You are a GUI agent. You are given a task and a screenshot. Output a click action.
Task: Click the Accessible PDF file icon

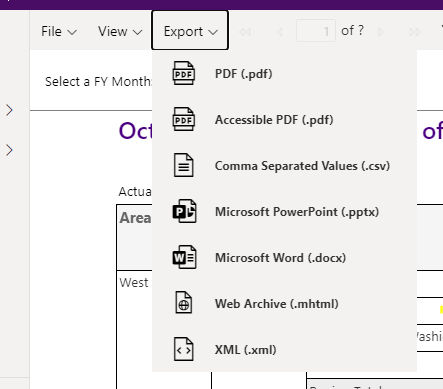point(184,119)
